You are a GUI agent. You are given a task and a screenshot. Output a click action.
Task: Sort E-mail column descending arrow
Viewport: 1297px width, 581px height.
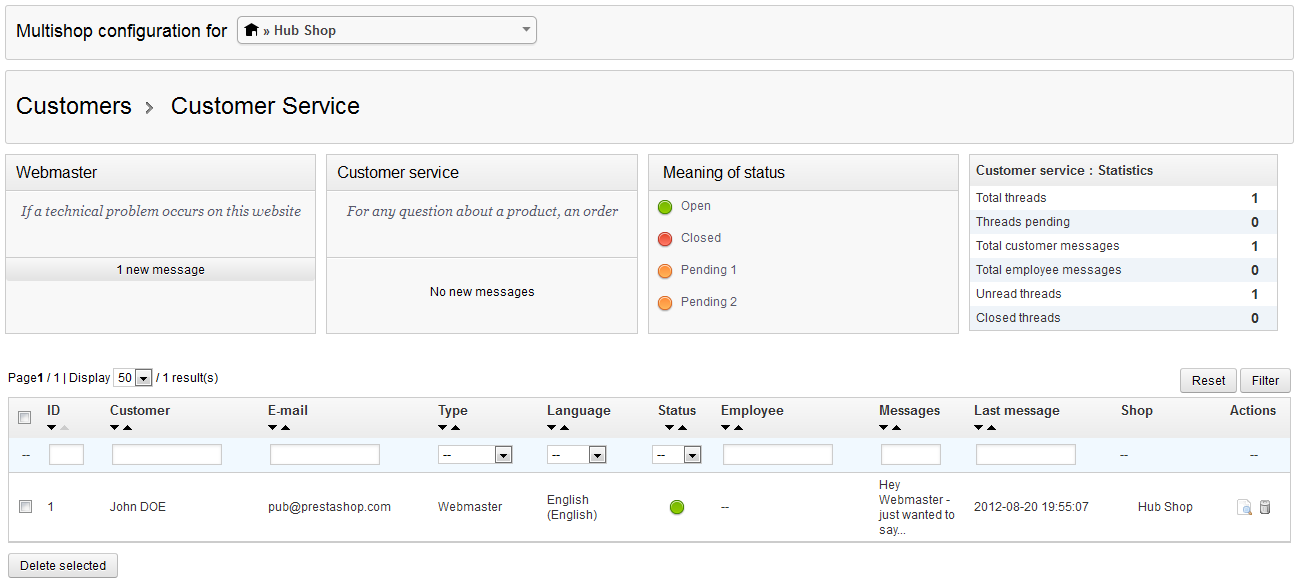coord(274,428)
